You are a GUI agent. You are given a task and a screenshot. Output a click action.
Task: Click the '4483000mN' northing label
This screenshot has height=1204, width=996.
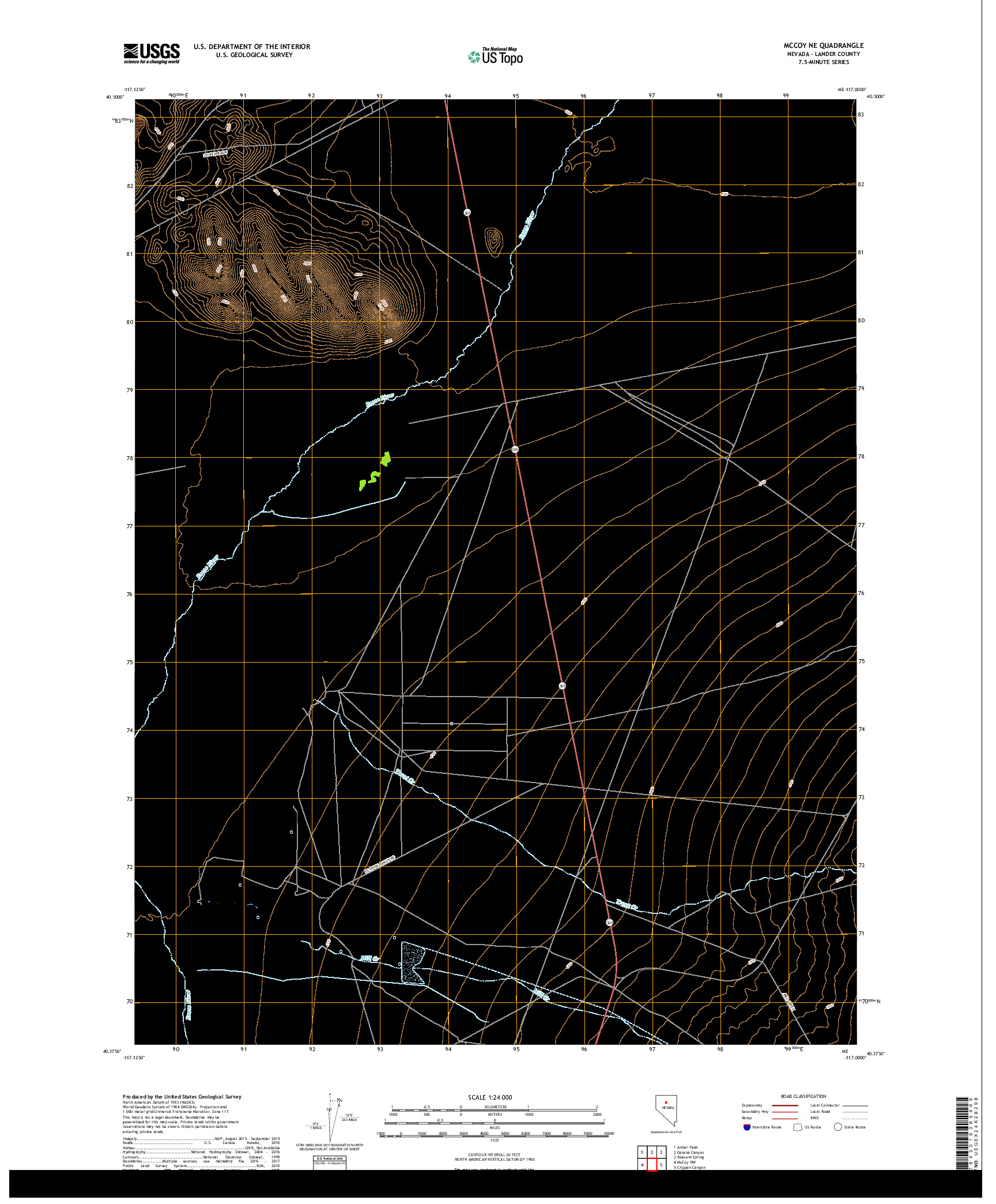coord(122,120)
